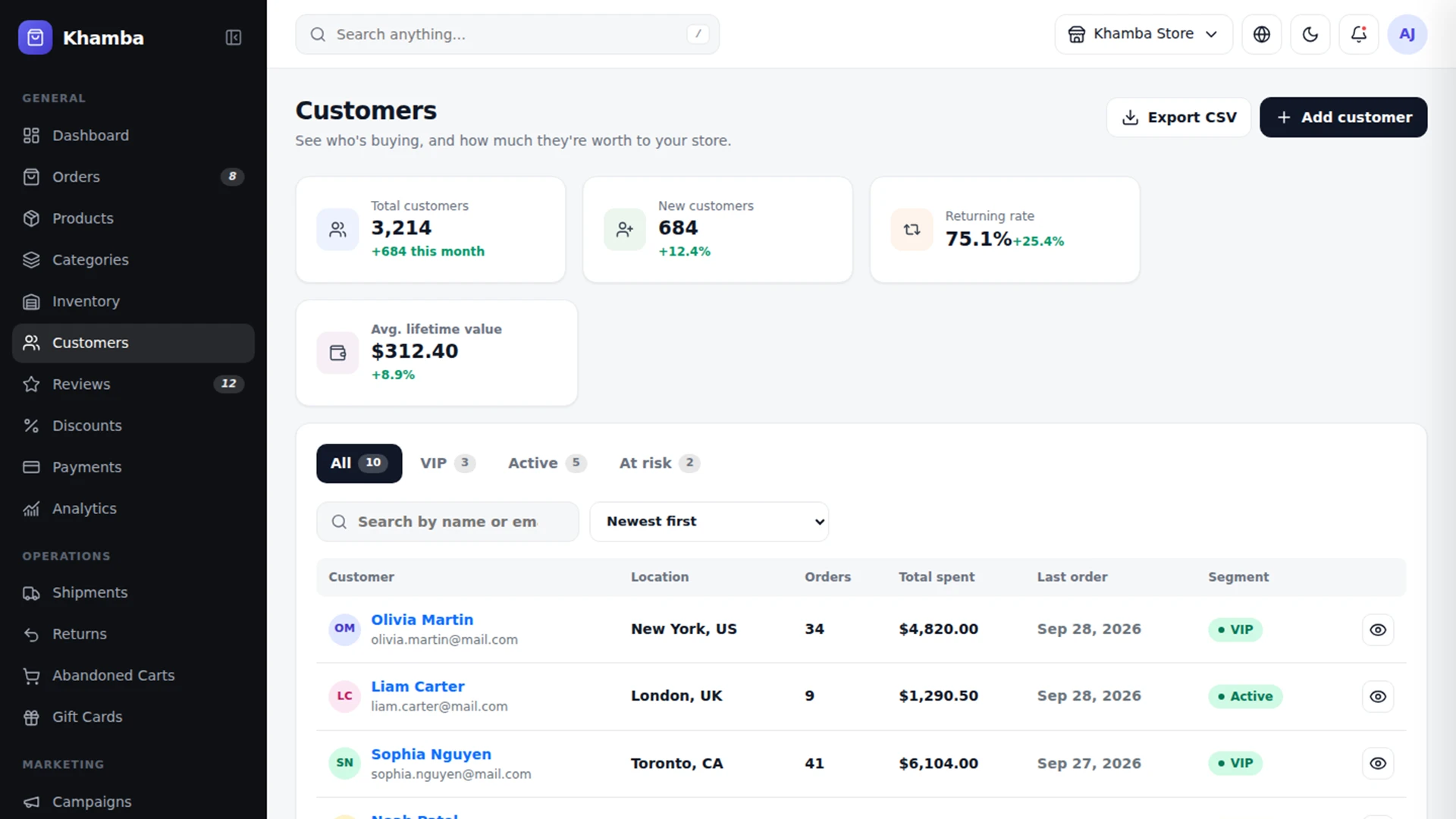View Sophia Nguyen's details eye icon
The image size is (1456, 819).
tap(1377, 763)
